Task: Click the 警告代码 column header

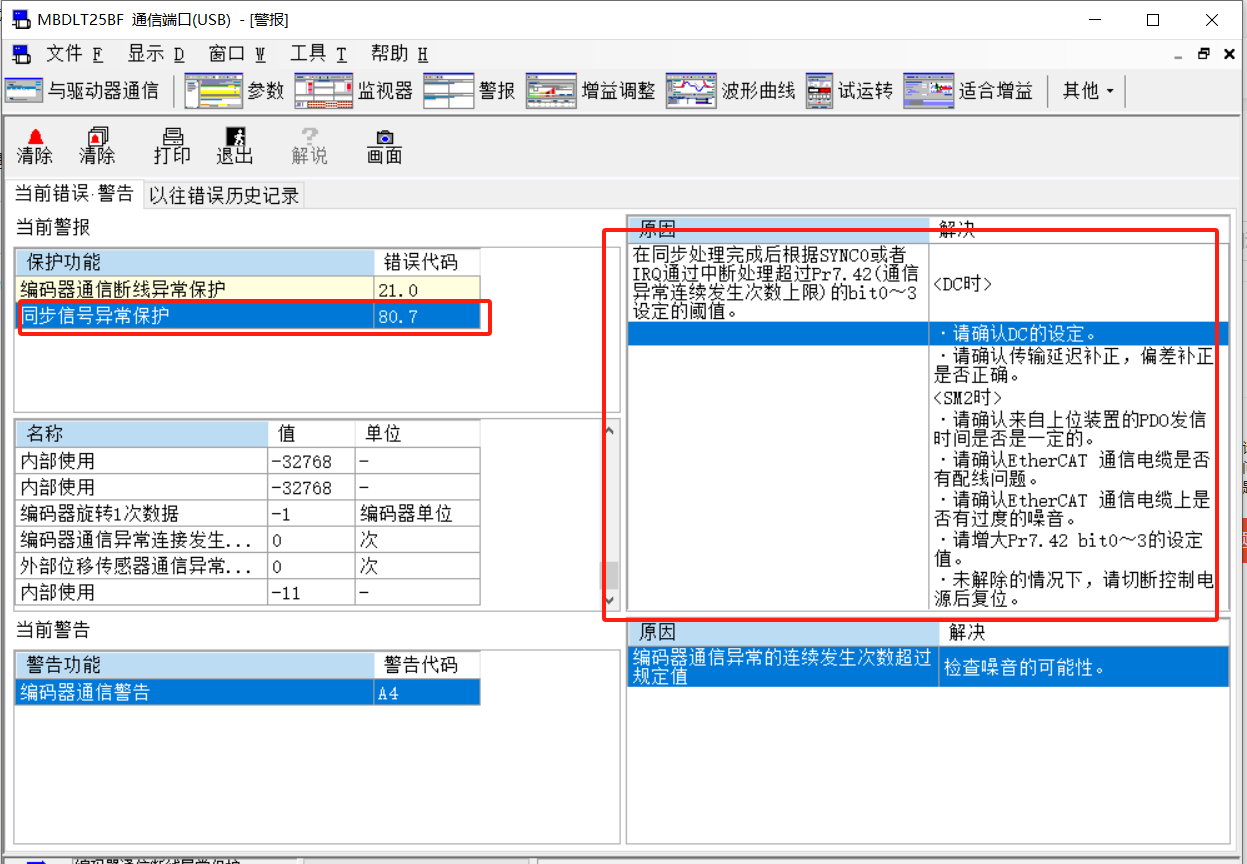Action: [427, 665]
